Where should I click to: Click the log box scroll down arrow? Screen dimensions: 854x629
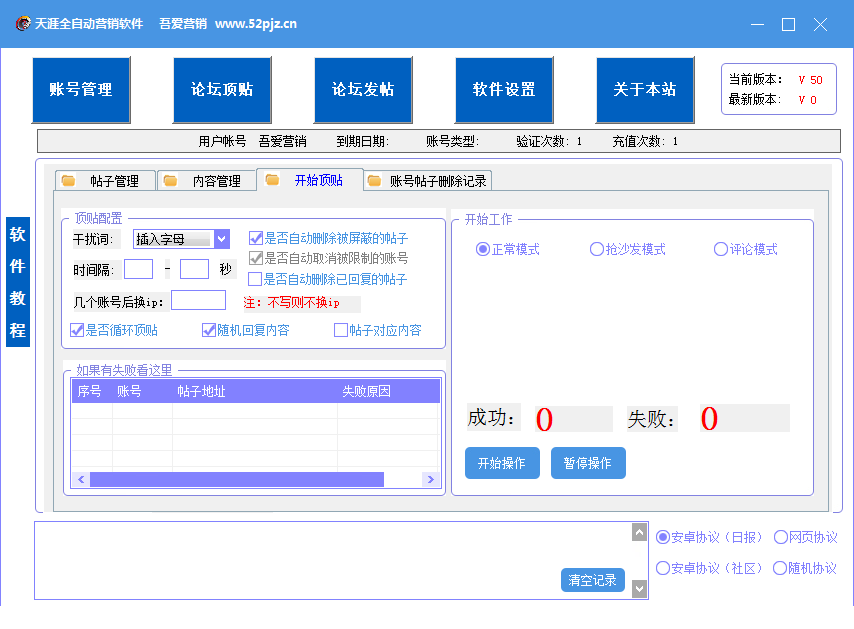pos(639,589)
